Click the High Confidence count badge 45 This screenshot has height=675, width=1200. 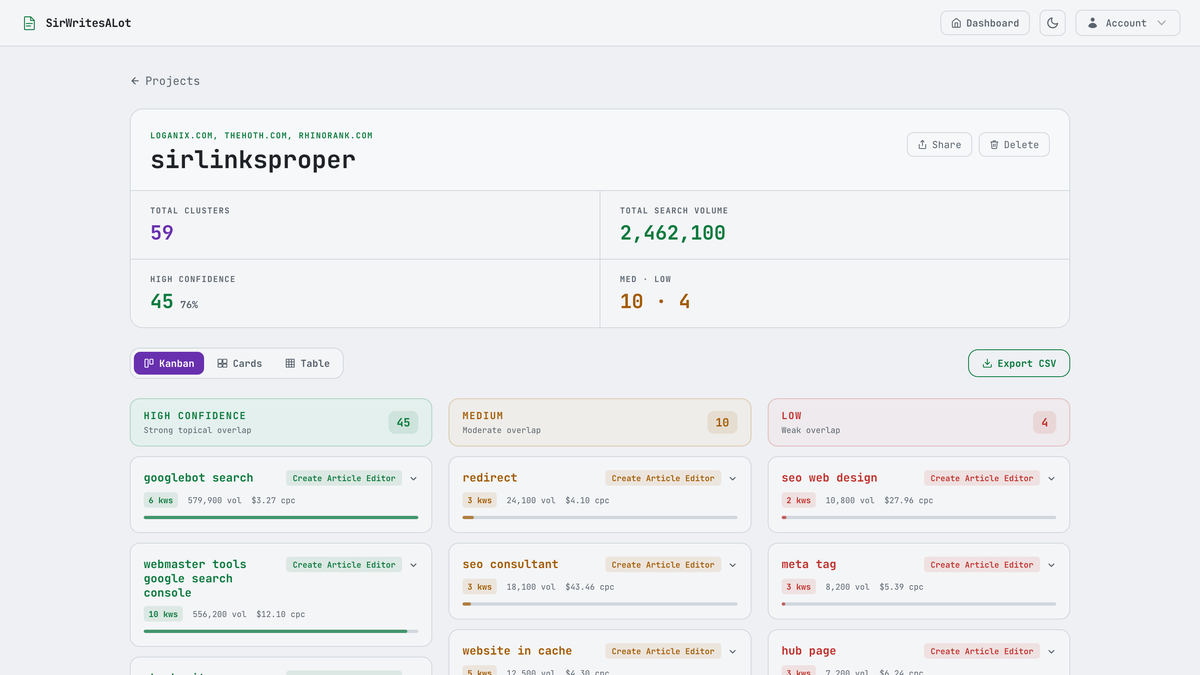403,423
